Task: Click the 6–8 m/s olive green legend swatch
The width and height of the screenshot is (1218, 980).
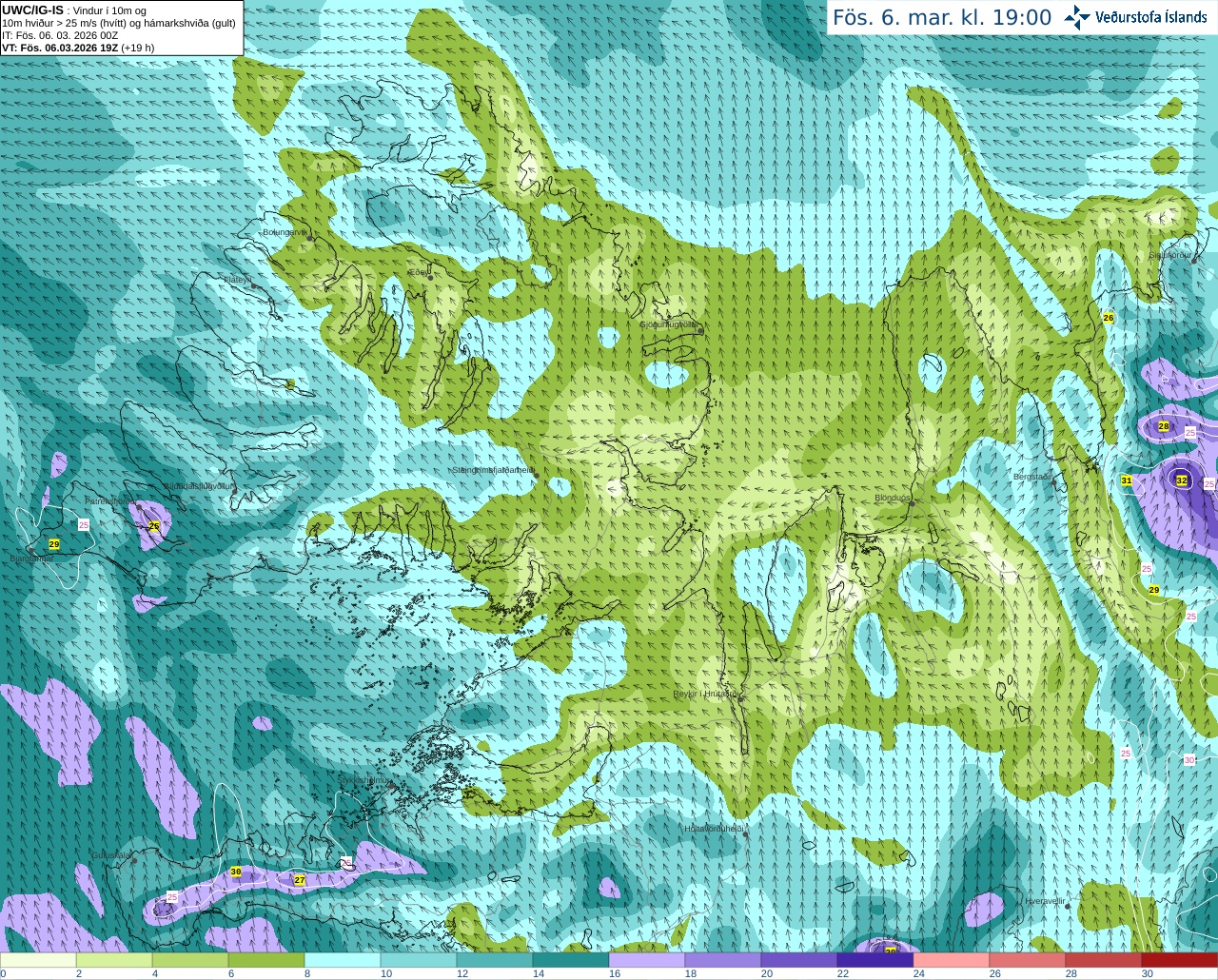Action: tap(266, 960)
